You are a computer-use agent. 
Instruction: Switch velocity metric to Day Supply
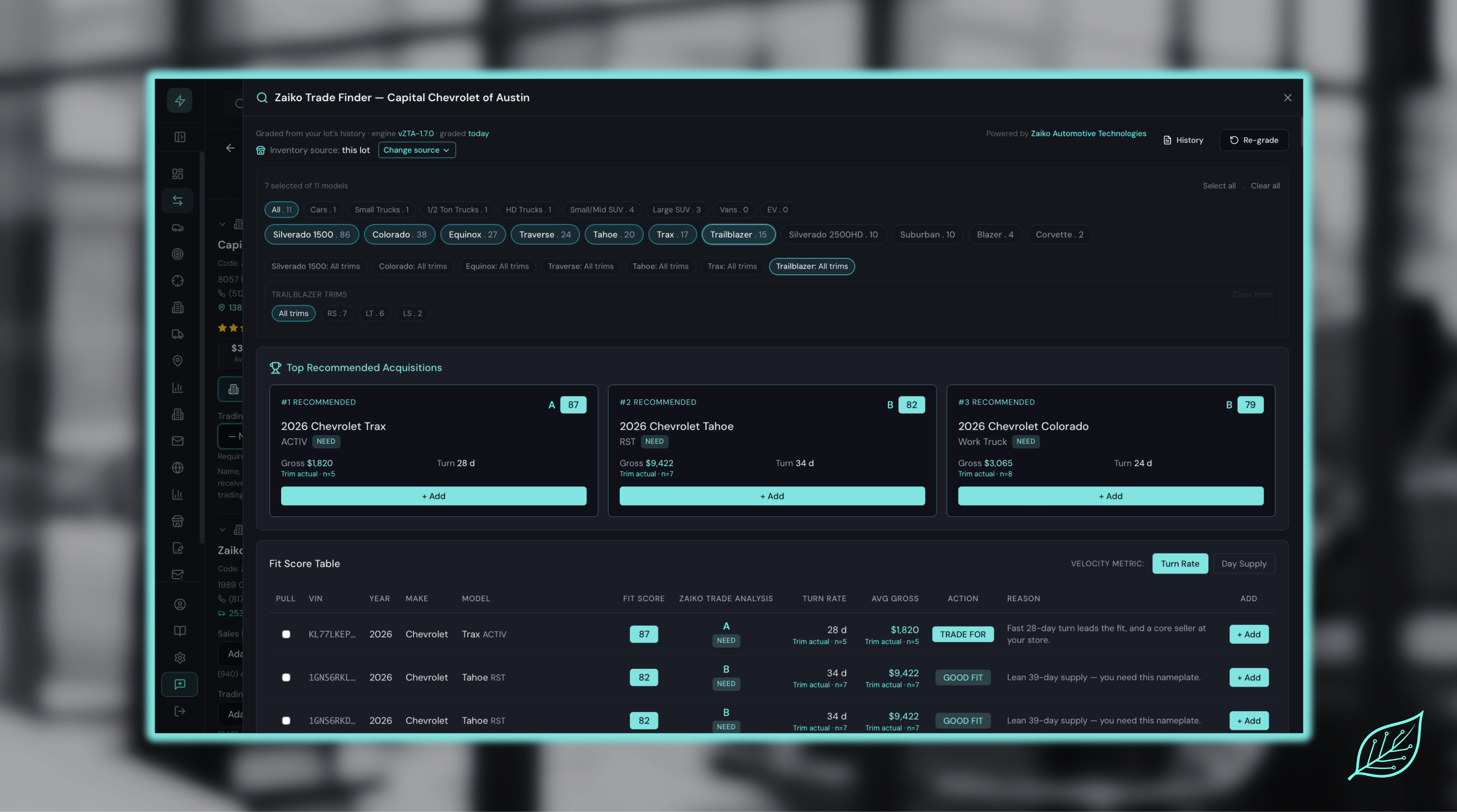coord(1244,564)
